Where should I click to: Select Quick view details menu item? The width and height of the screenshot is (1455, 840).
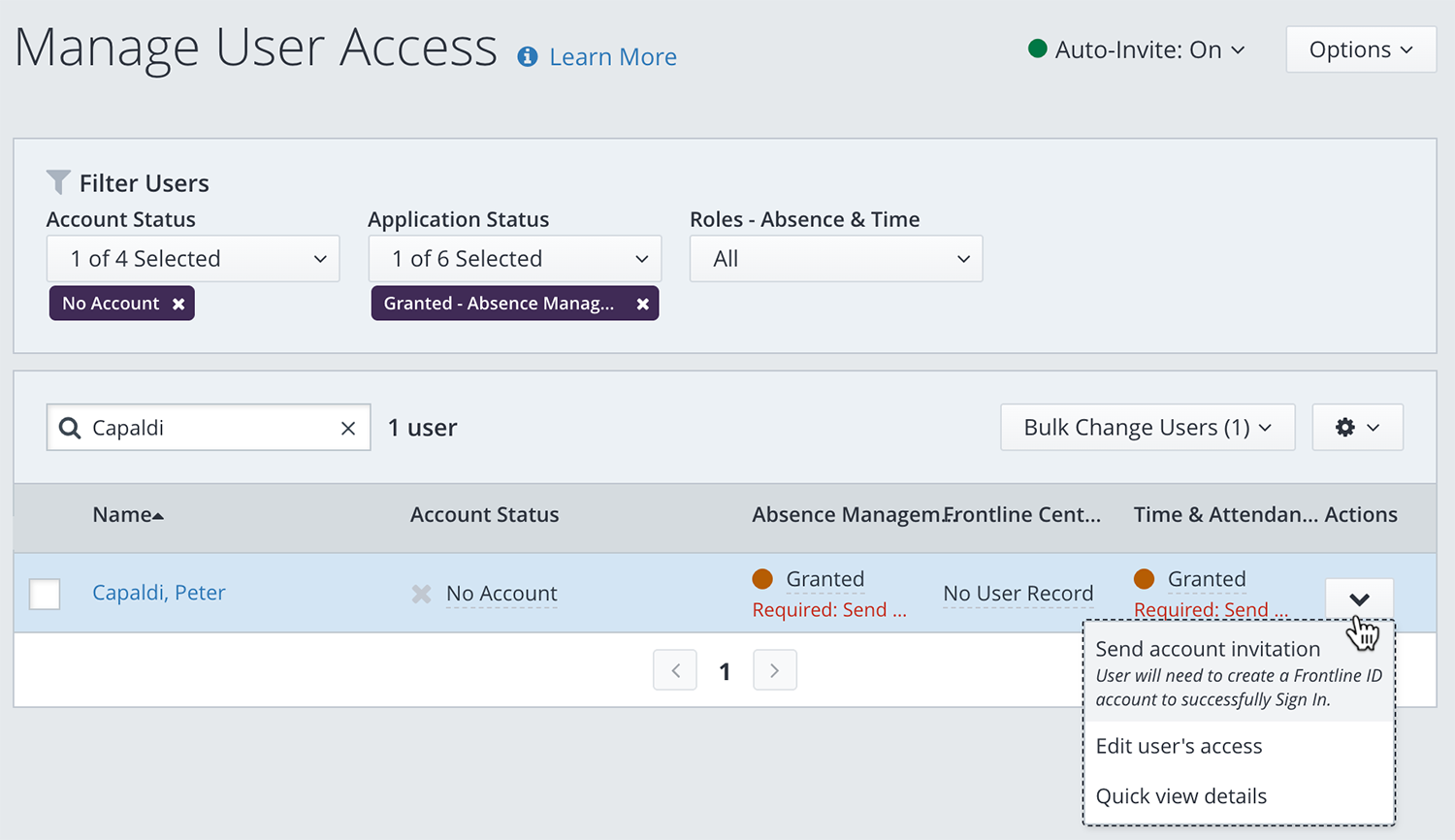click(x=1180, y=796)
